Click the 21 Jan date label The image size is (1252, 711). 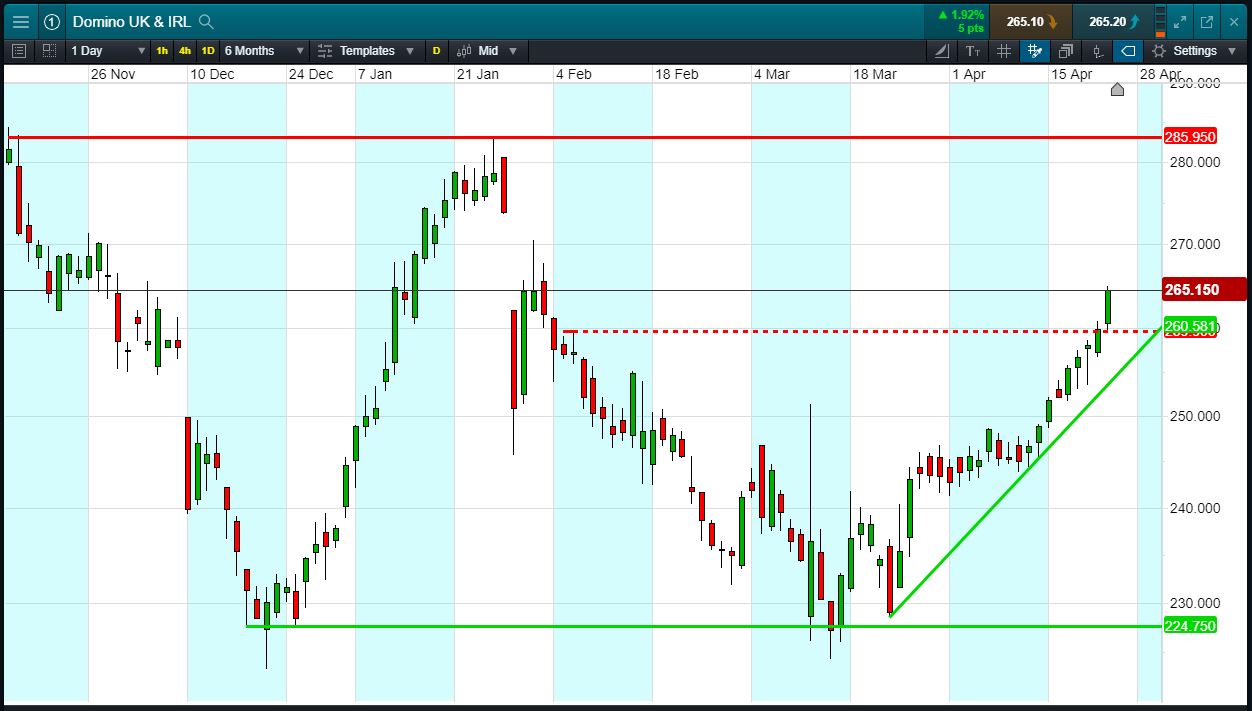[477, 74]
